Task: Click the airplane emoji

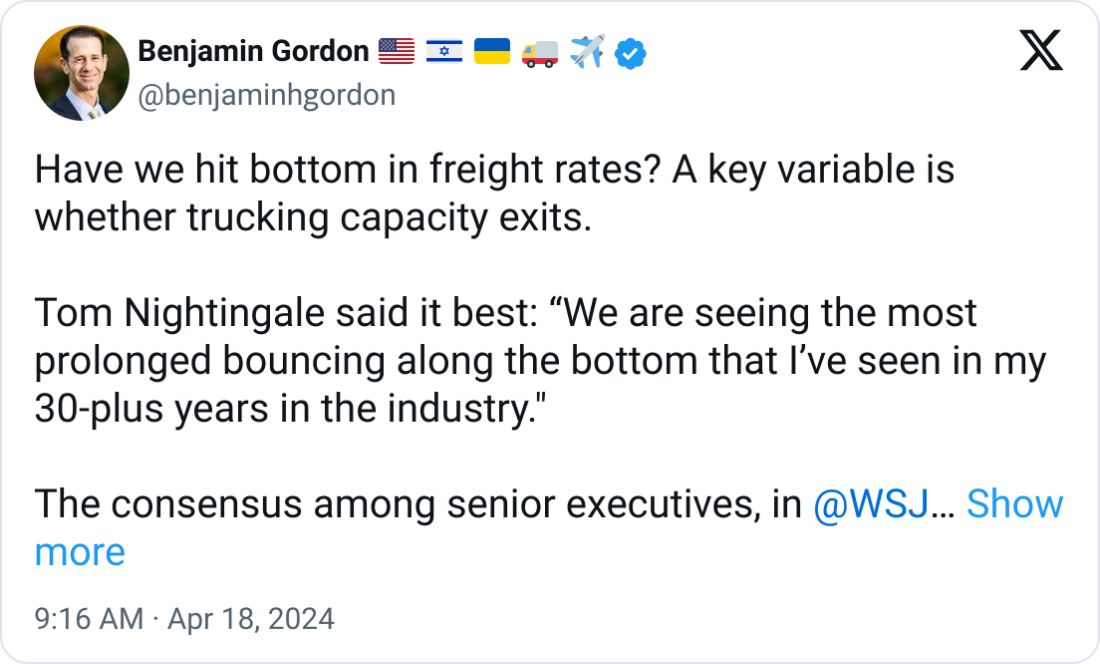Action: pos(587,52)
